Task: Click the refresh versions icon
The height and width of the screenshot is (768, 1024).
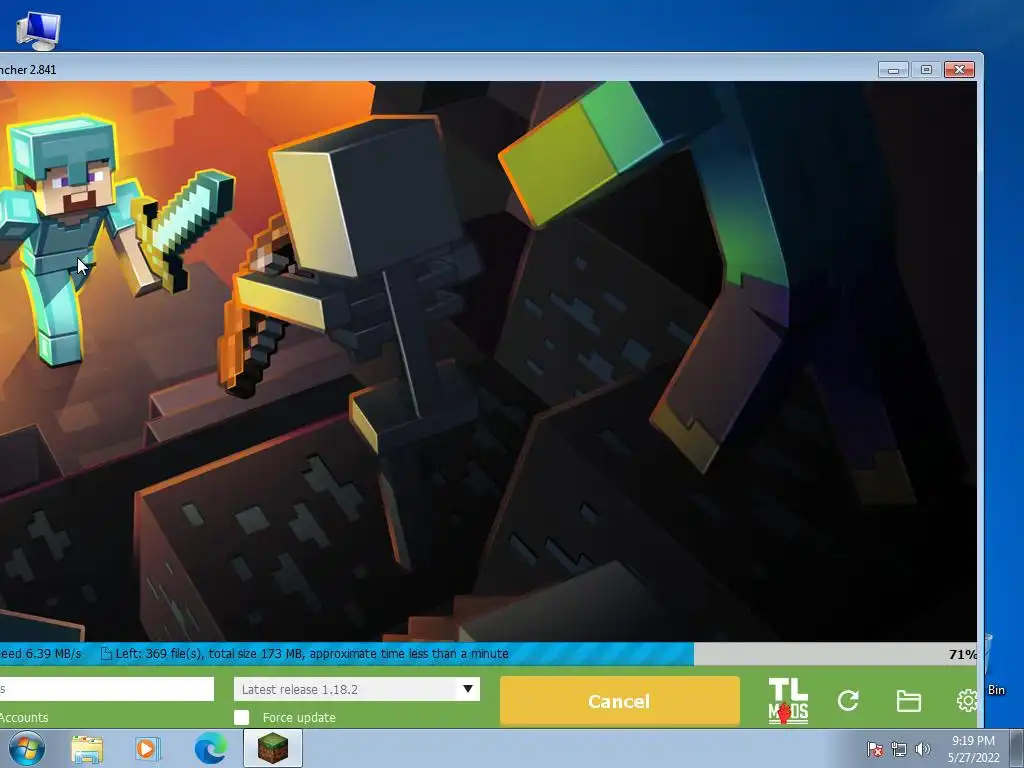Action: (848, 701)
